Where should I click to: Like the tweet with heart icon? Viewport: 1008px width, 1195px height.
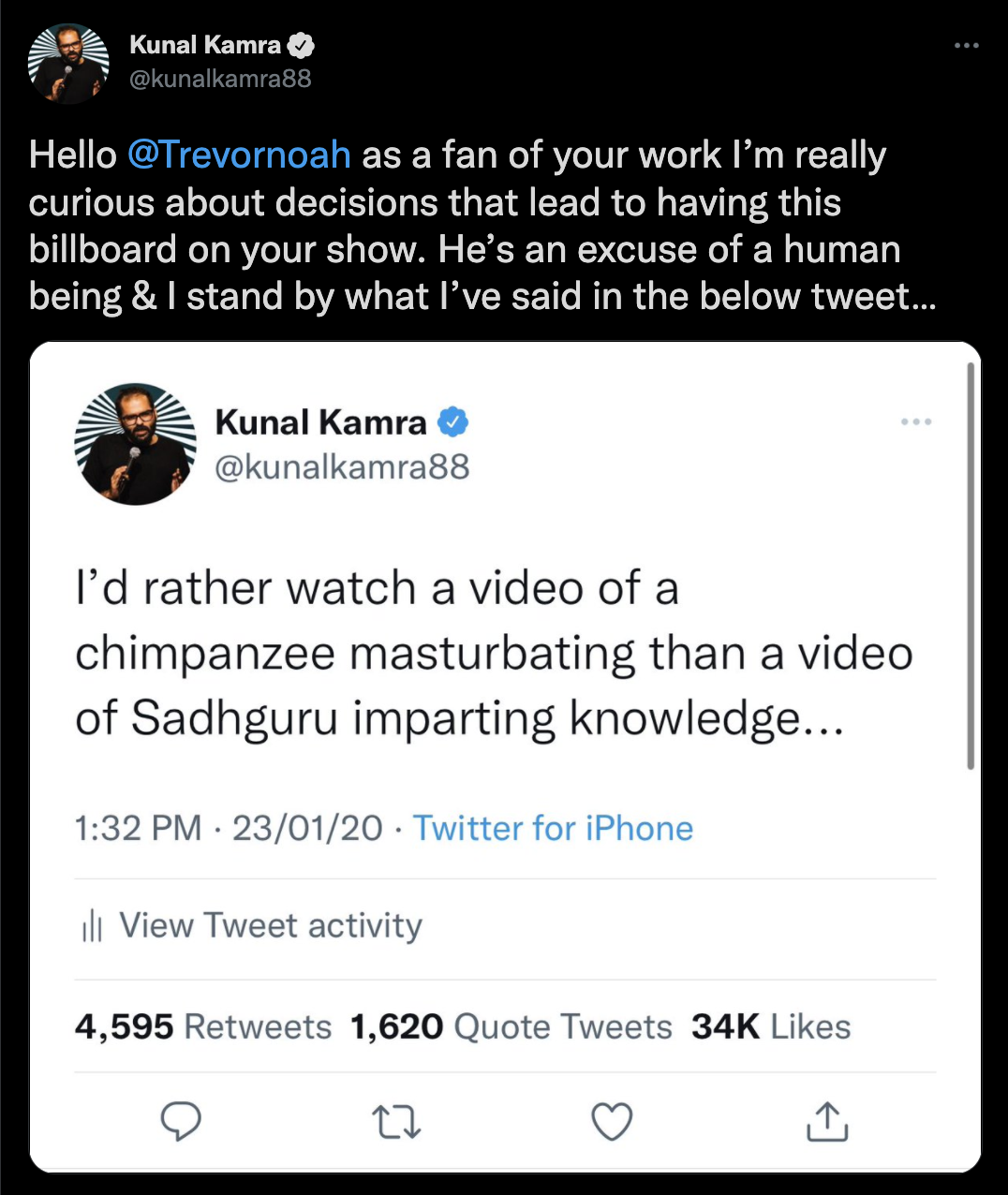[613, 1121]
